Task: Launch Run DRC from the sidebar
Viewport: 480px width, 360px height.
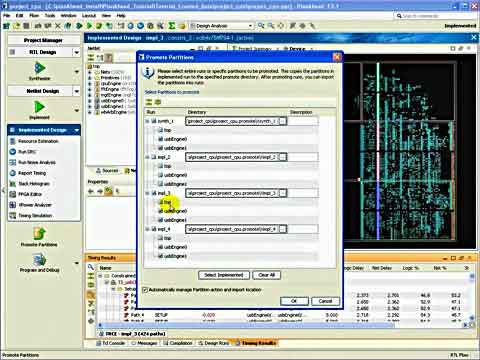Action: [27, 152]
